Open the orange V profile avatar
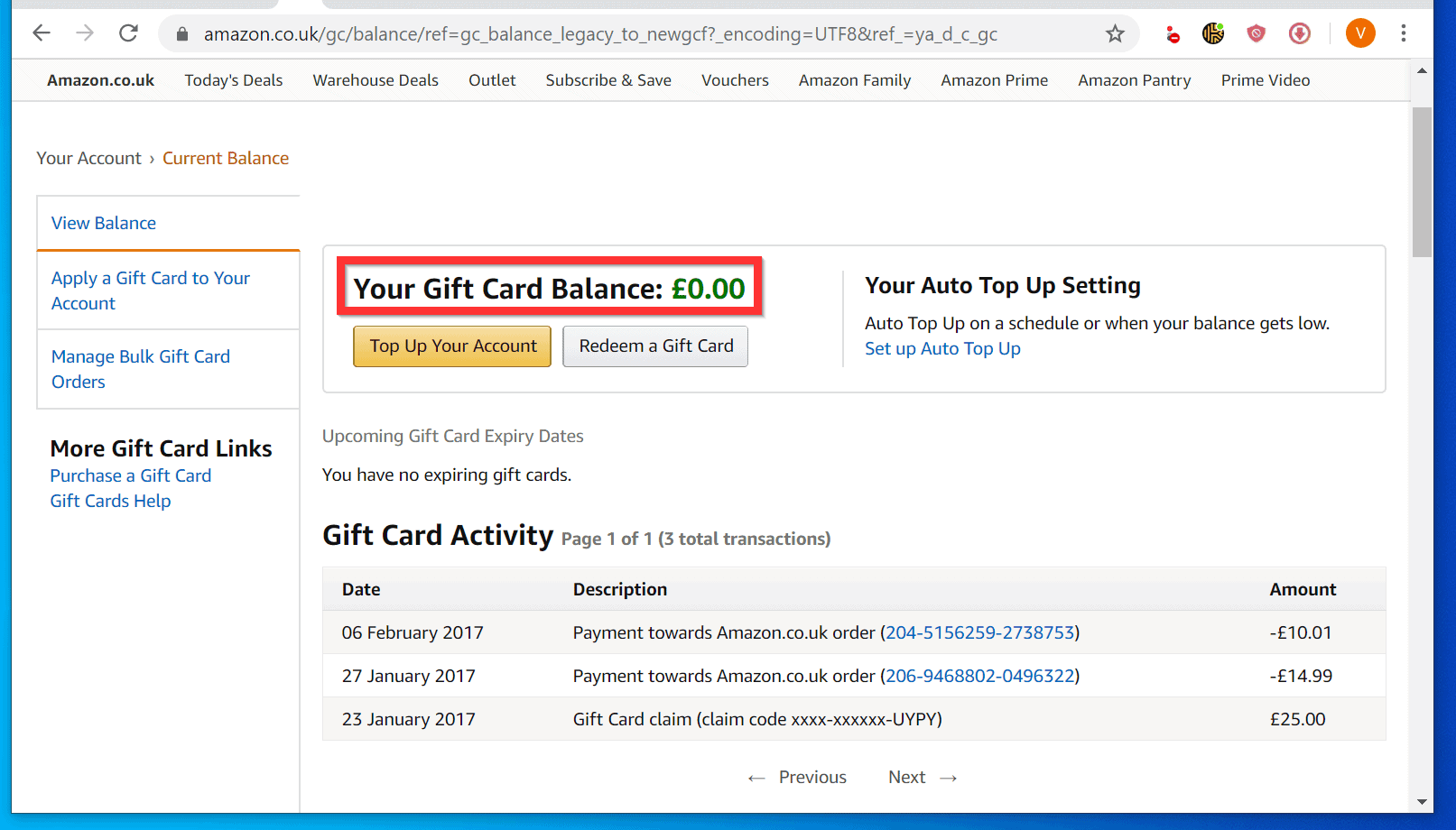1456x830 pixels. pyautogui.click(x=1360, y=33)
